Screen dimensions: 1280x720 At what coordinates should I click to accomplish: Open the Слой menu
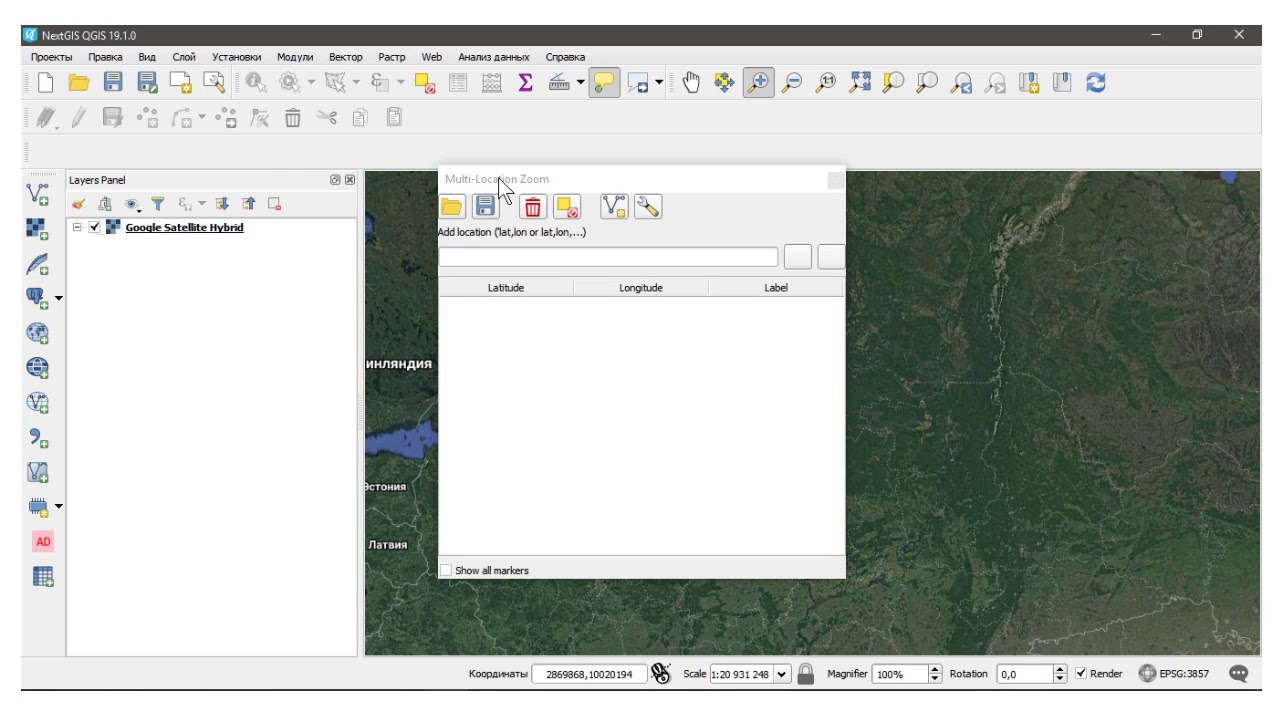point(184,57)
